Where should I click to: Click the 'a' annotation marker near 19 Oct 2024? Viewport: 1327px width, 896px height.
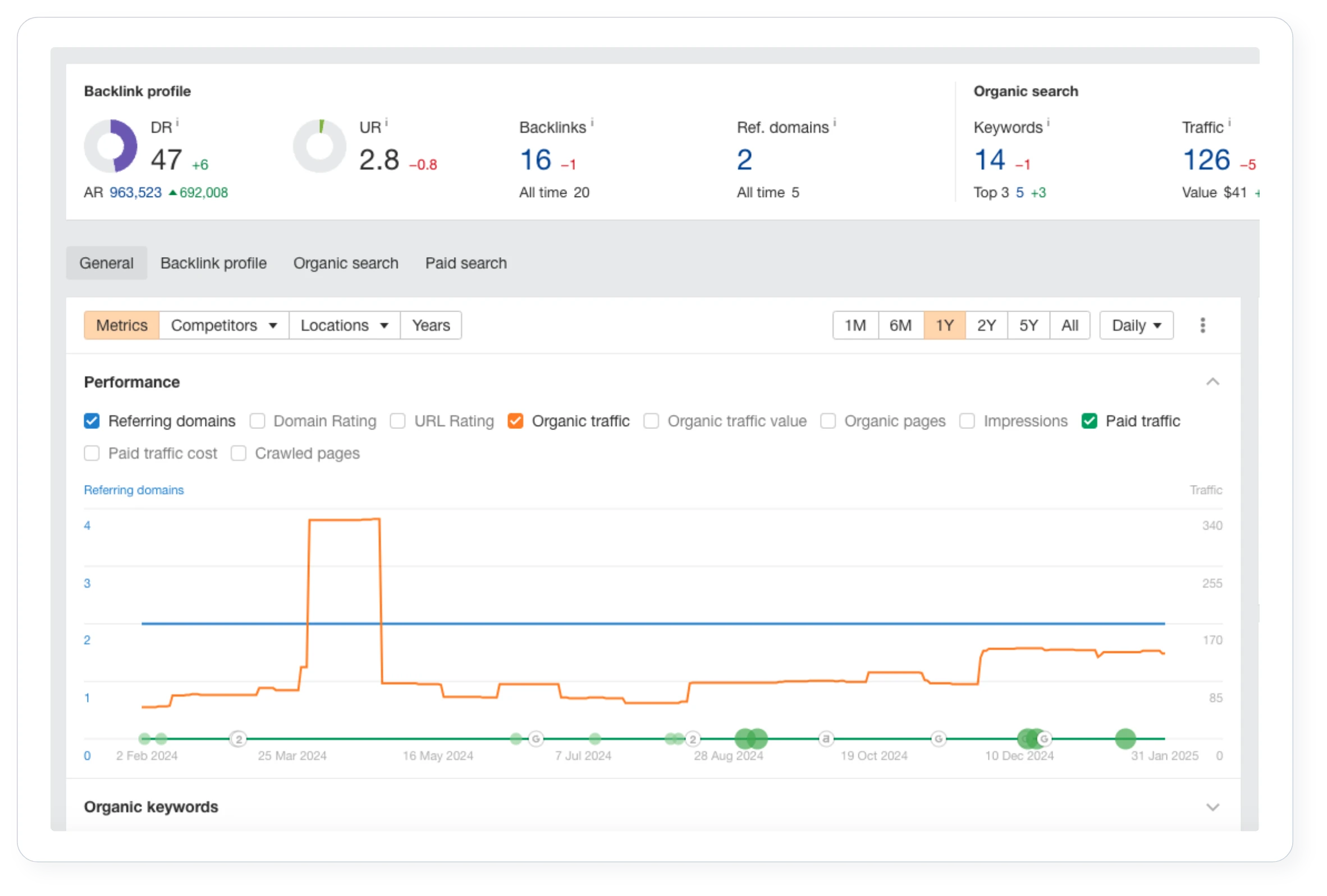coord(826,739)
